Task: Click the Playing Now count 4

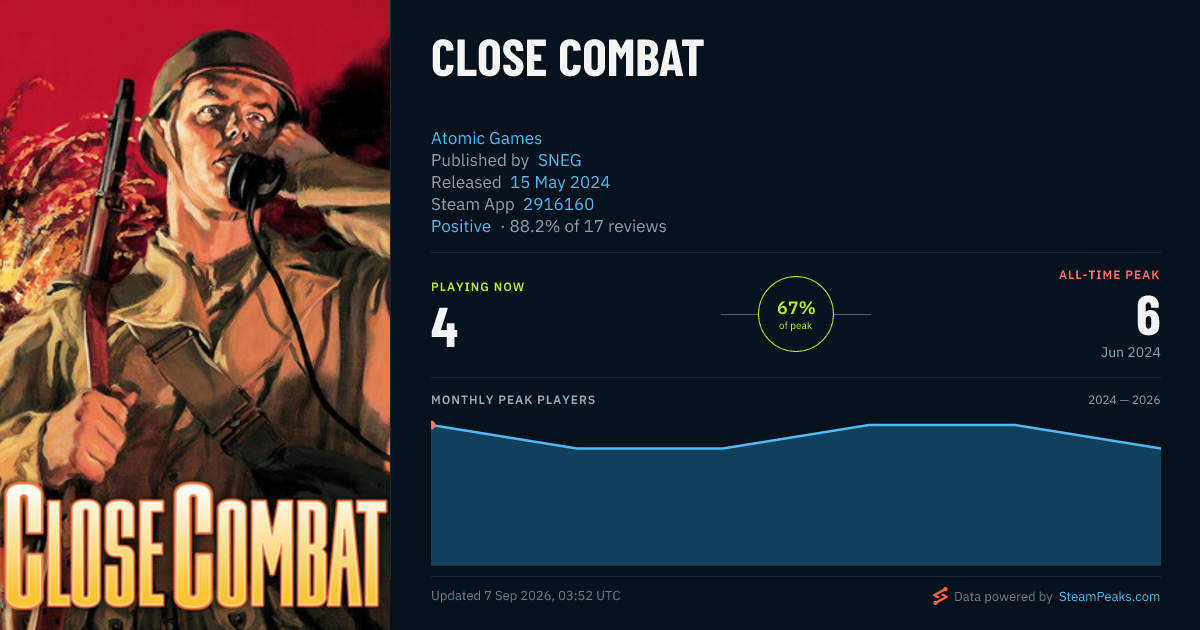Action: [x=444, y=328]
